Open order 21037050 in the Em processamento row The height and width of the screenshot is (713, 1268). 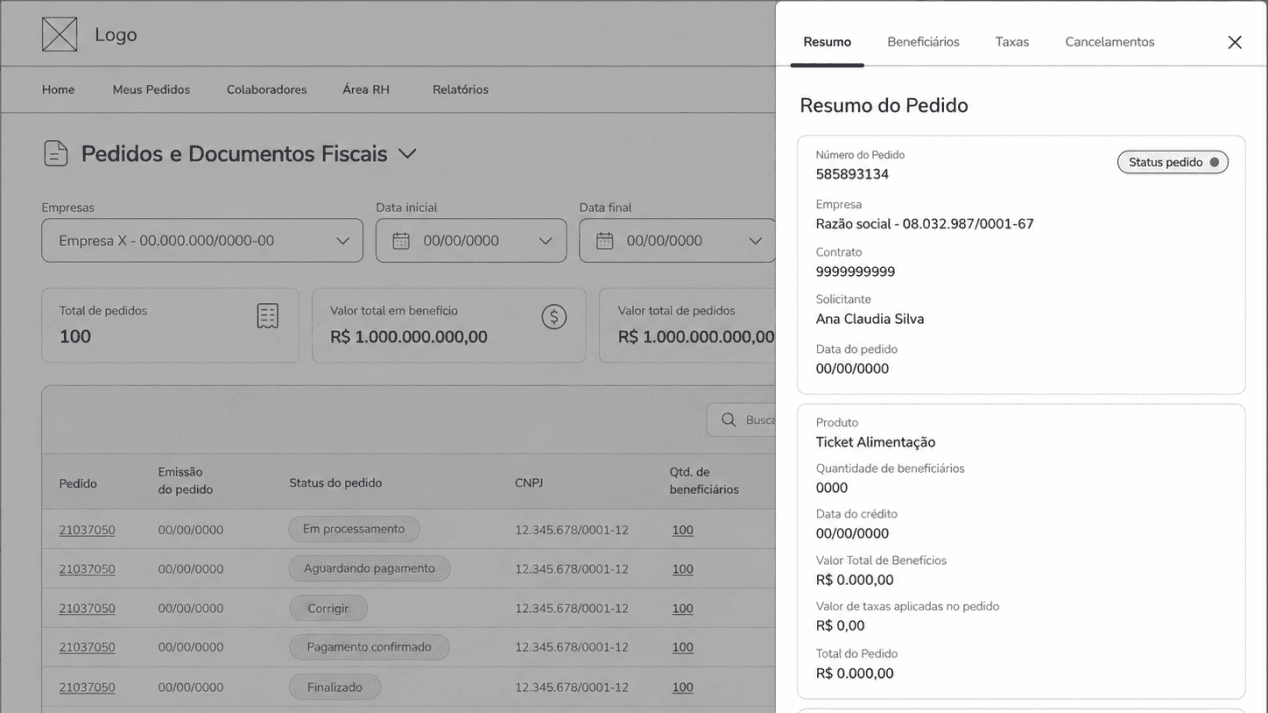coord(87,530)
